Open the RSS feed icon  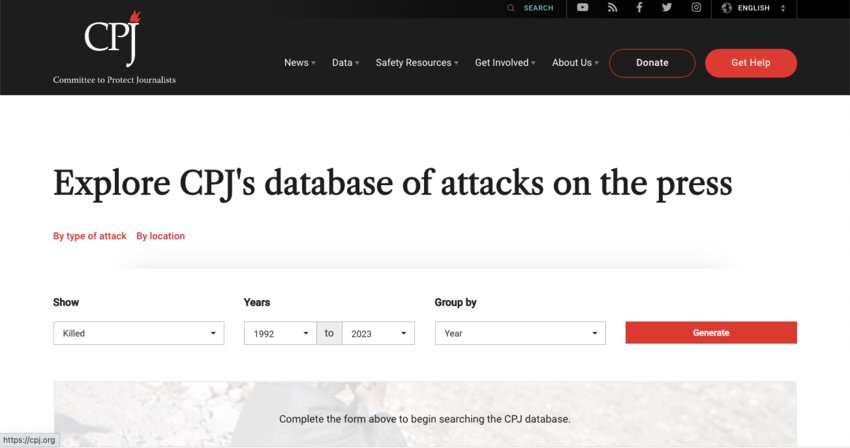(x=613, y=8)
